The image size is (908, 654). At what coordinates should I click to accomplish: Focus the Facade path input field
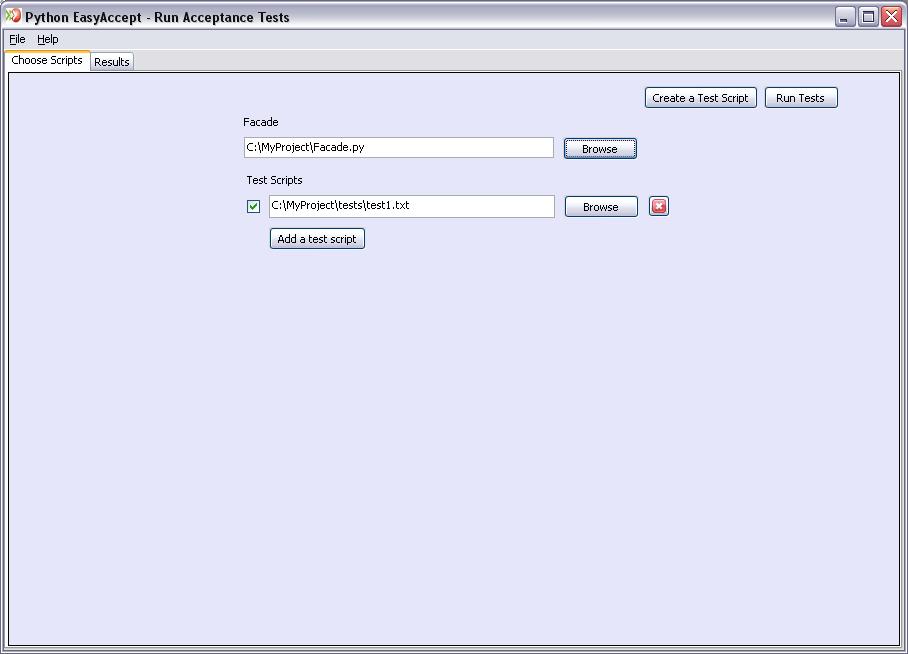tap(398, 147)
